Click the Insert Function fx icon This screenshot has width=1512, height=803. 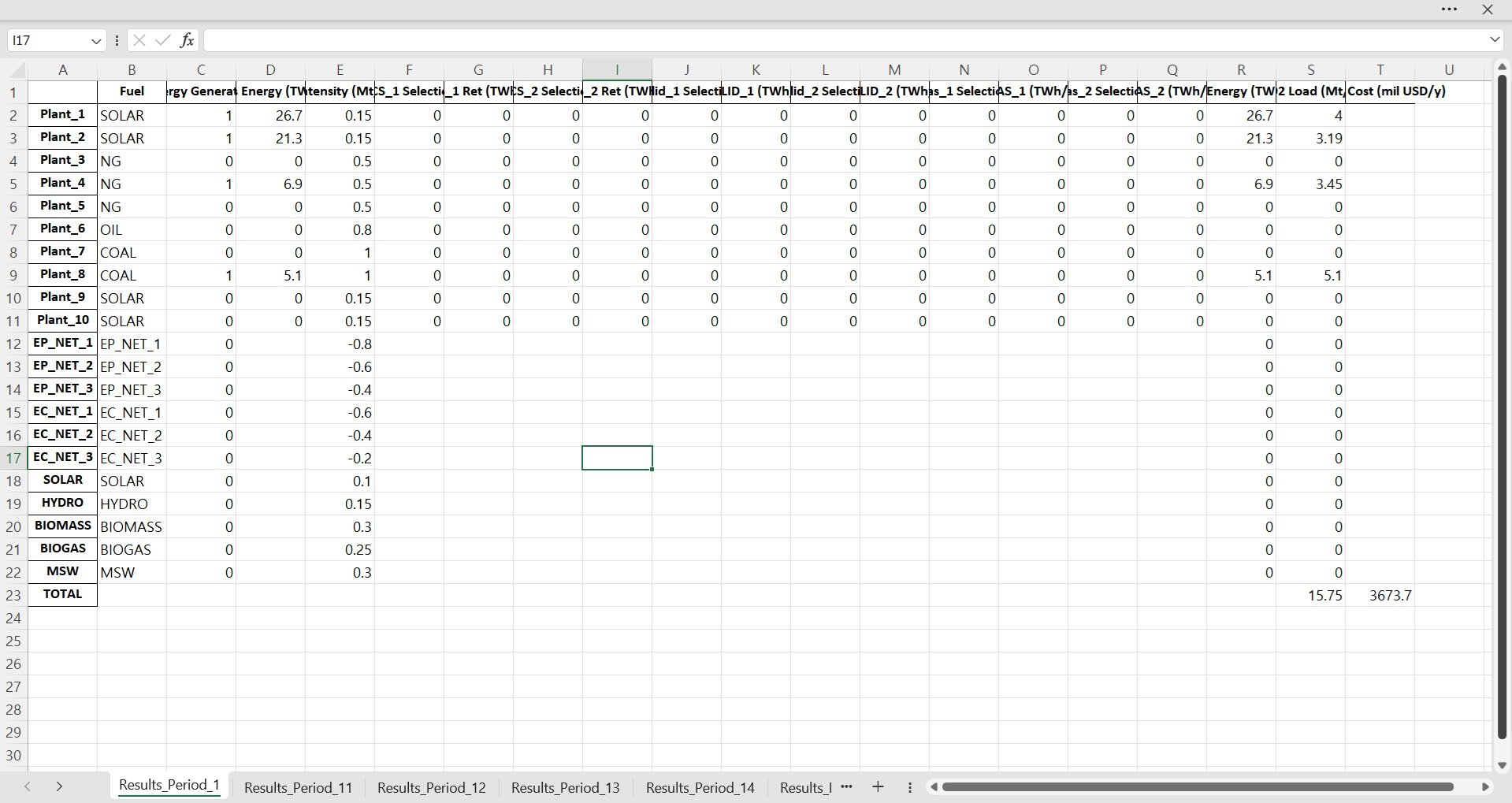(187, 40)
